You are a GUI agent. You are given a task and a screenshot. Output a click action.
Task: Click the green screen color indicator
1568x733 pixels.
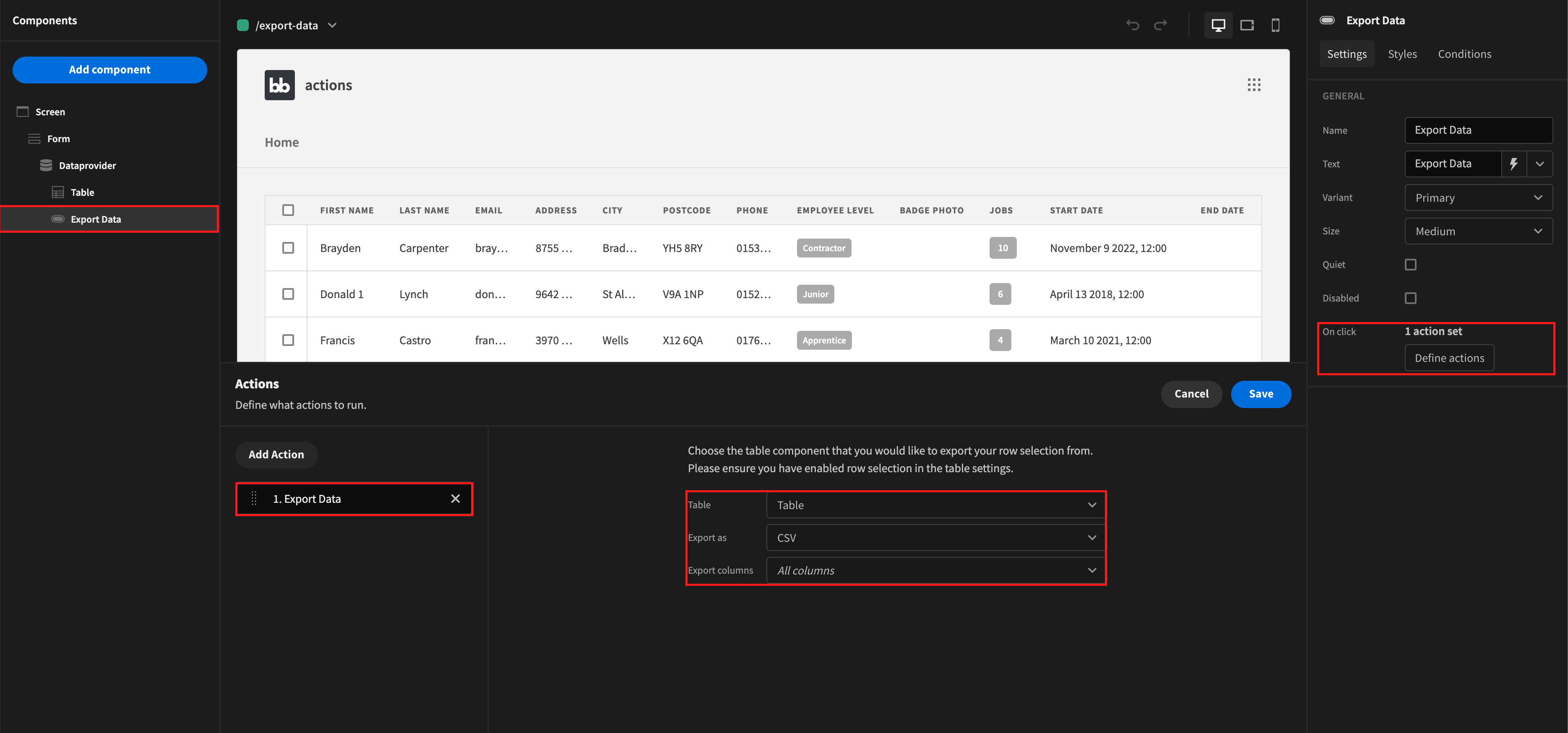tap(243, 26)
